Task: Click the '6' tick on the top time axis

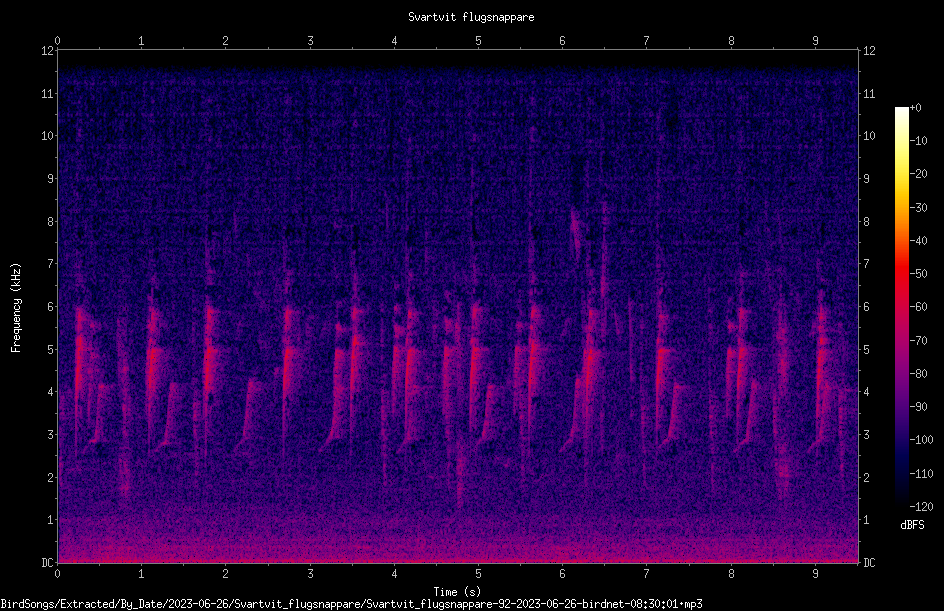Action: click(x=562, y=41)
